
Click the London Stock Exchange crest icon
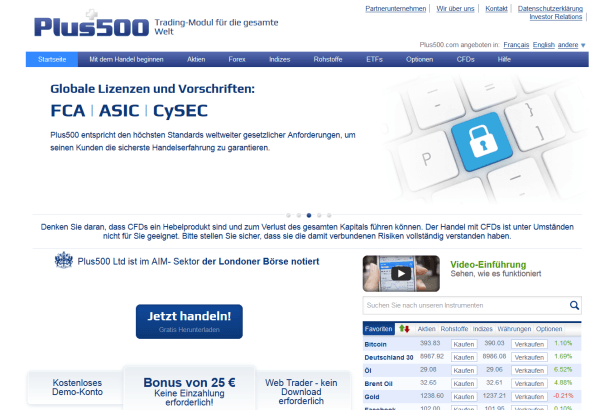64,261
